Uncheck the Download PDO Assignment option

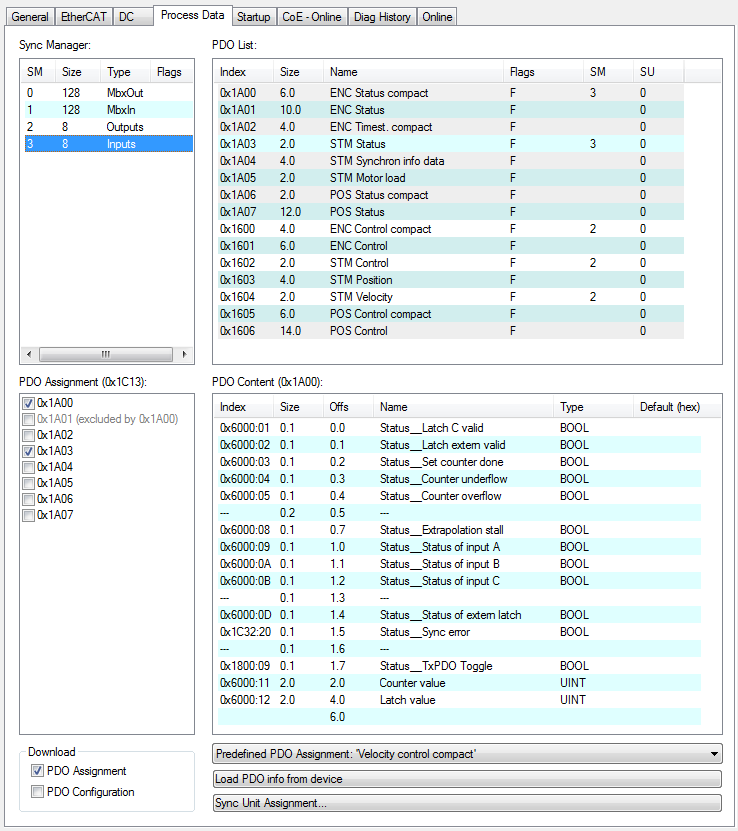[x=37, y=771]
